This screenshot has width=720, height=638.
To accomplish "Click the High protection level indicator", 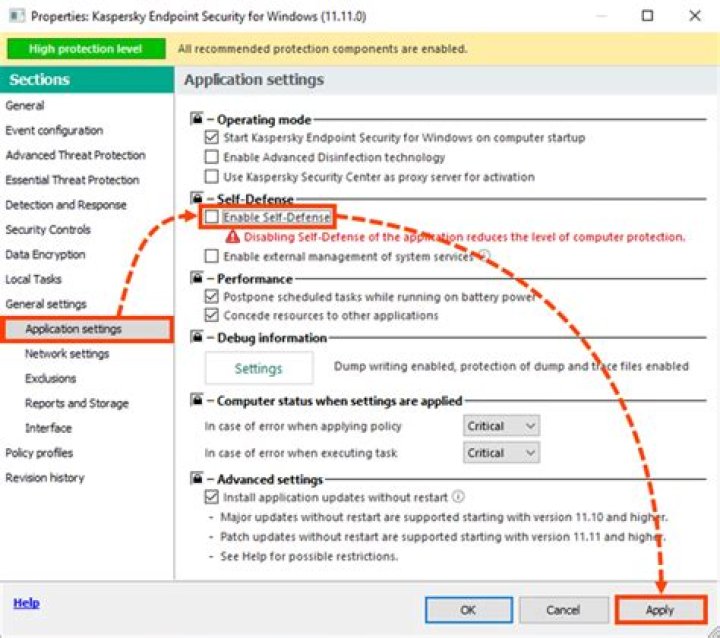I will [x=86, y=49].
